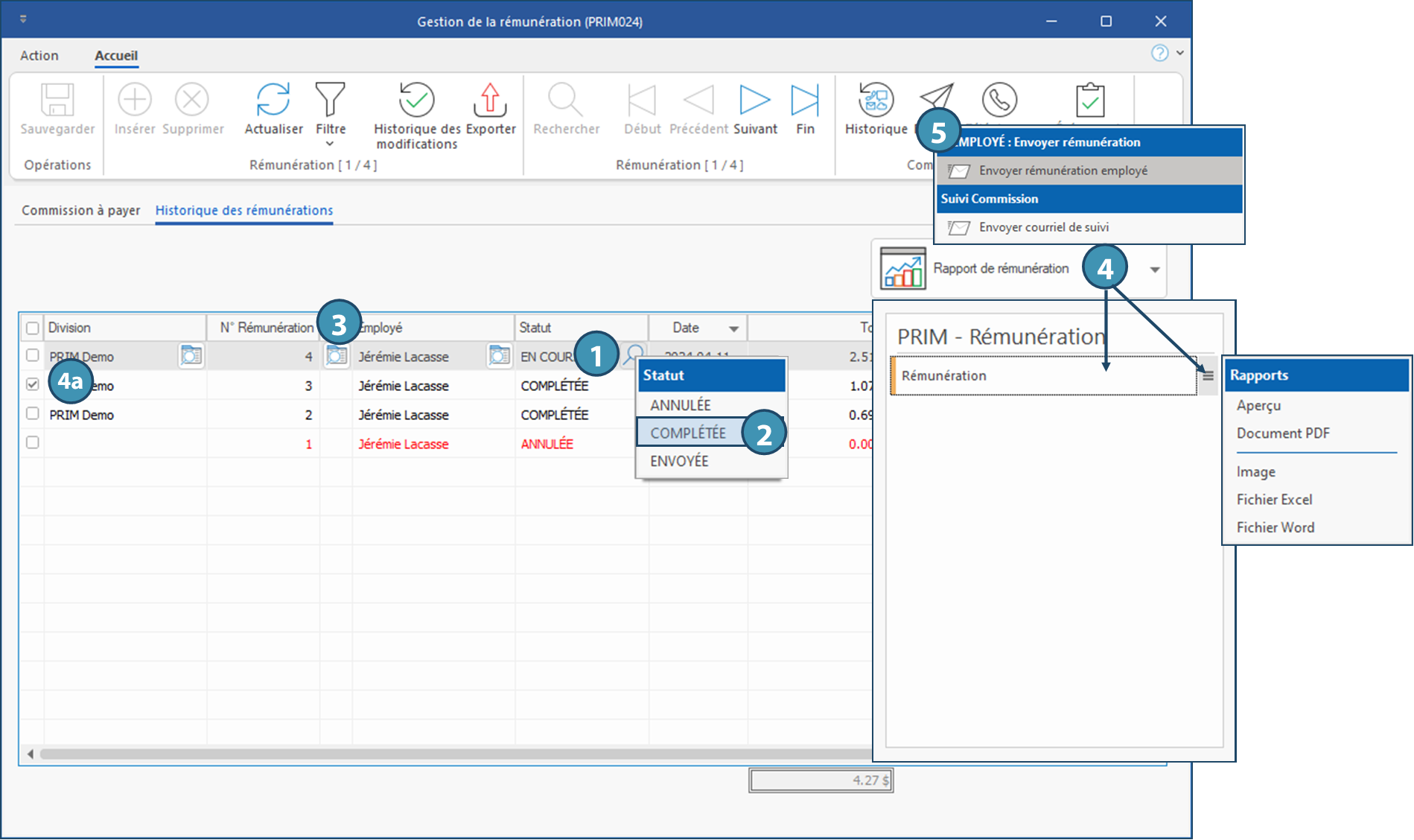Expand the Rapport de rémunération dropdown

point(1154,270)
